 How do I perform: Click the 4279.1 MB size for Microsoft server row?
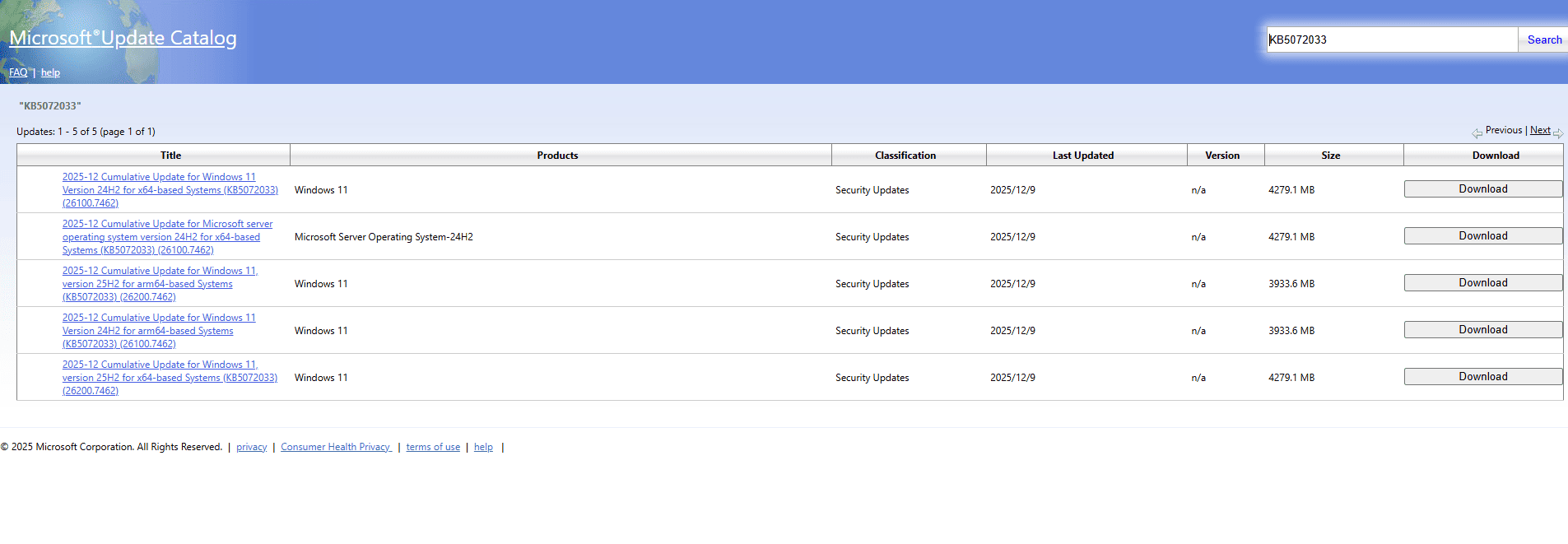click(1291, 237)
